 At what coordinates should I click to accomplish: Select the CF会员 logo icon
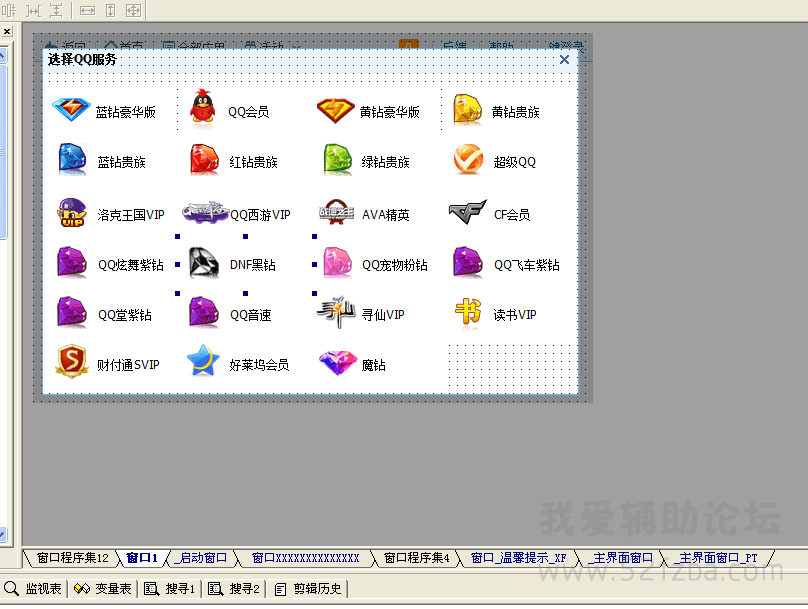[467, 212]
